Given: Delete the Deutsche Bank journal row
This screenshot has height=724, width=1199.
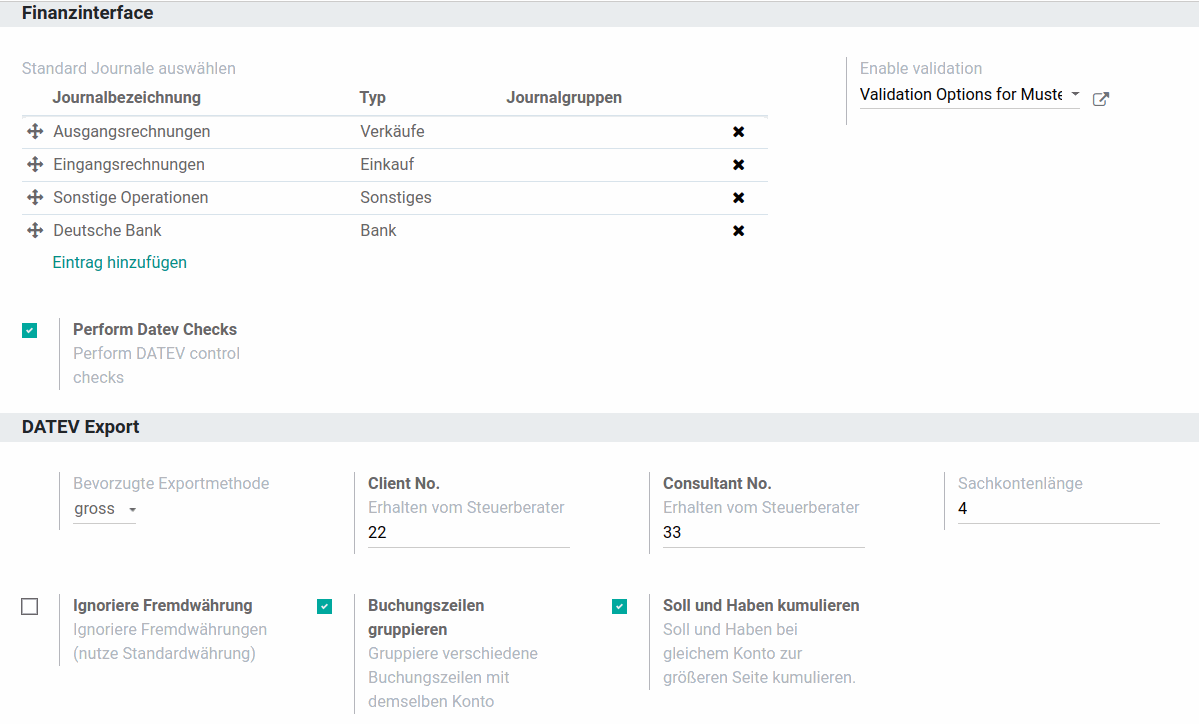Looking at the screenshot, I should pyautogui.click(x=739, y=230).
